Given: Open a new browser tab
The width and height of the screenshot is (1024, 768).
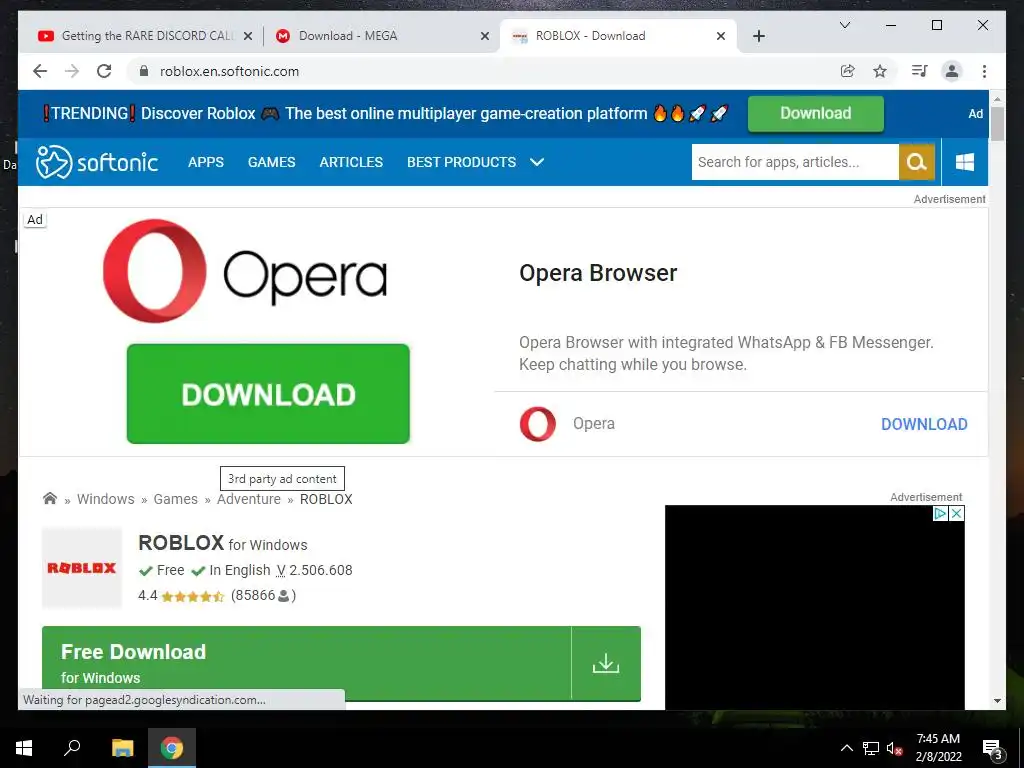Looking at the screenshot, I should (x=758, y=36).
